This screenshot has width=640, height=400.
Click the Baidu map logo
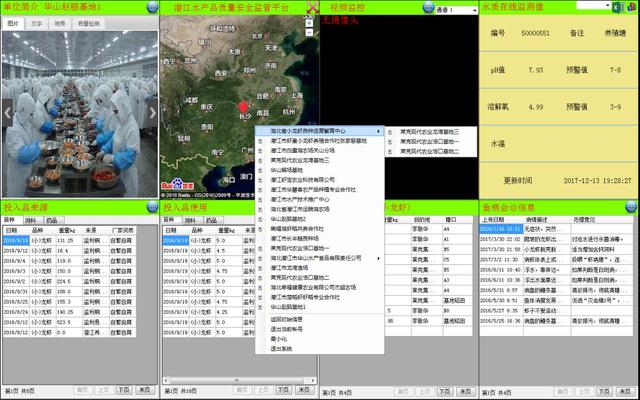(x=175, y=184)
